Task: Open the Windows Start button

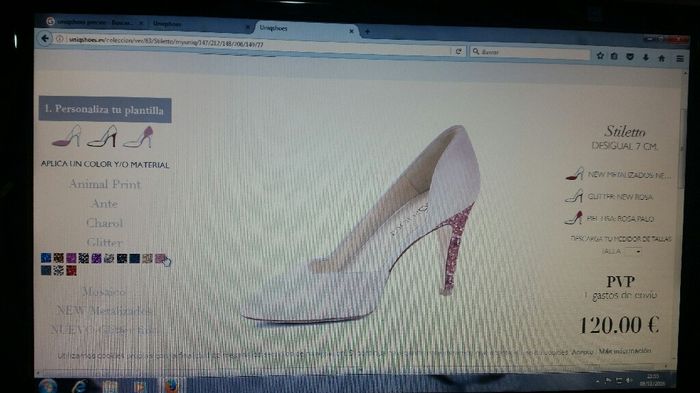Action: click(x=47, y=385)
